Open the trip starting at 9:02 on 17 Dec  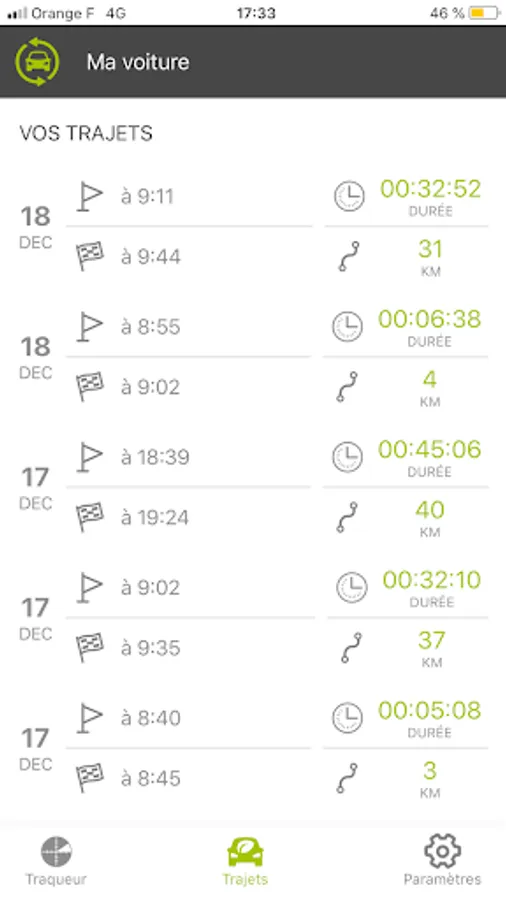coord(150,588)
